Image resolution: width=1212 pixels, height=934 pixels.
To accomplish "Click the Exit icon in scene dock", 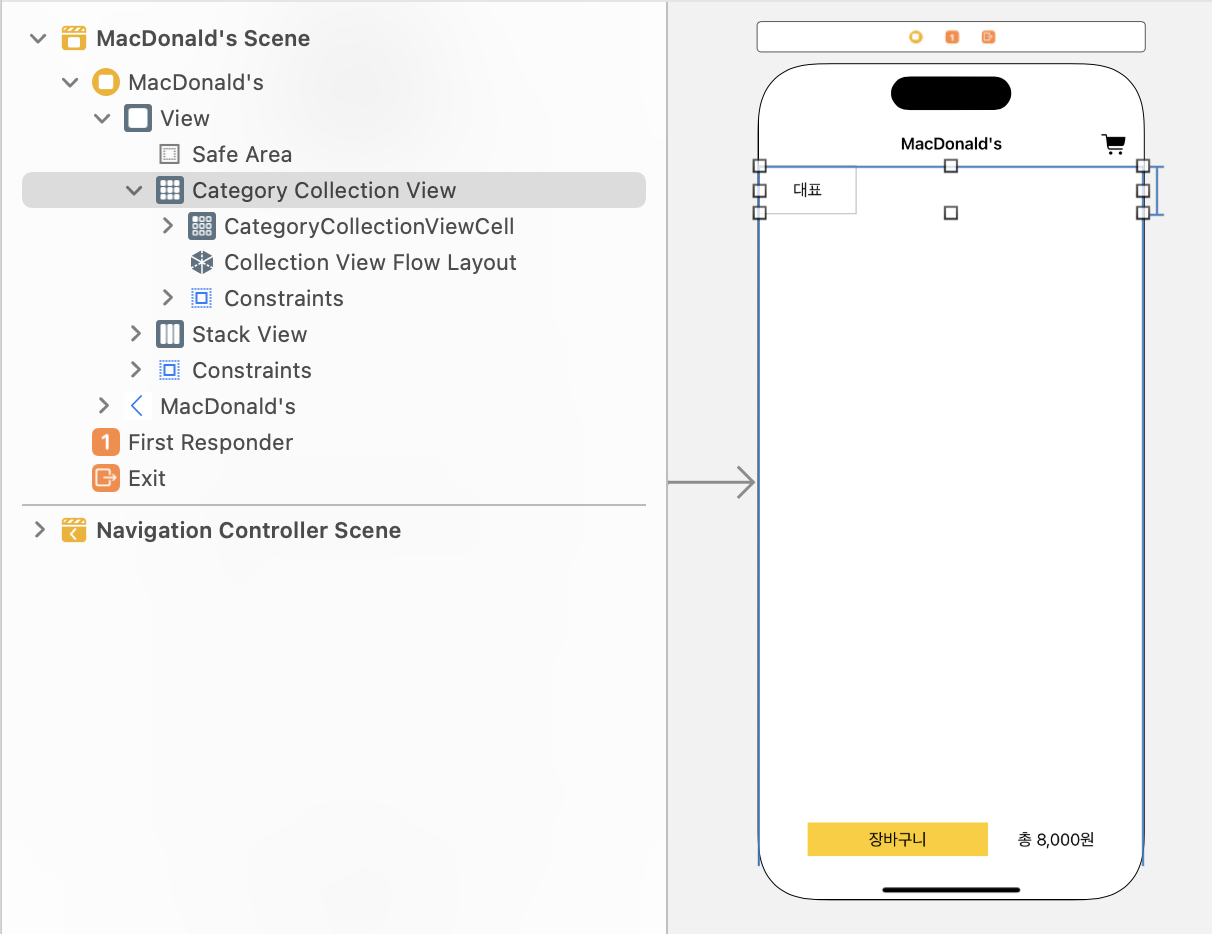I will (x=988, y=37).
